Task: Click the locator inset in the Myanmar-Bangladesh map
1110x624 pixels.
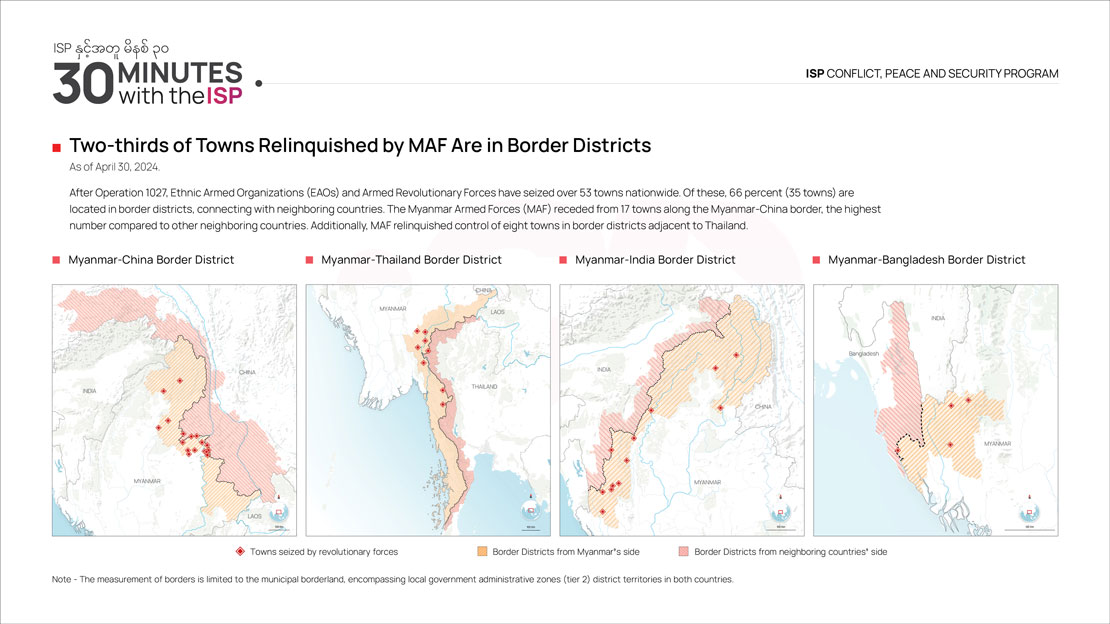Action: [x=1030, y=512]
